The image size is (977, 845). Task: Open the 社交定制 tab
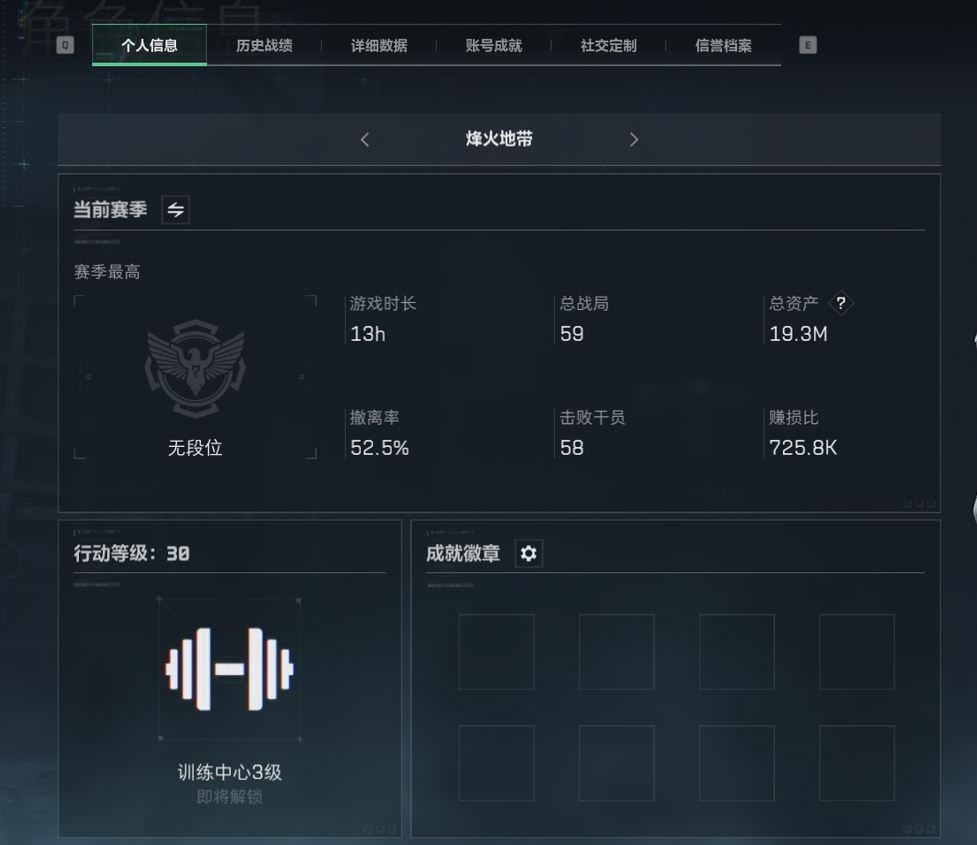click(609, 45)
